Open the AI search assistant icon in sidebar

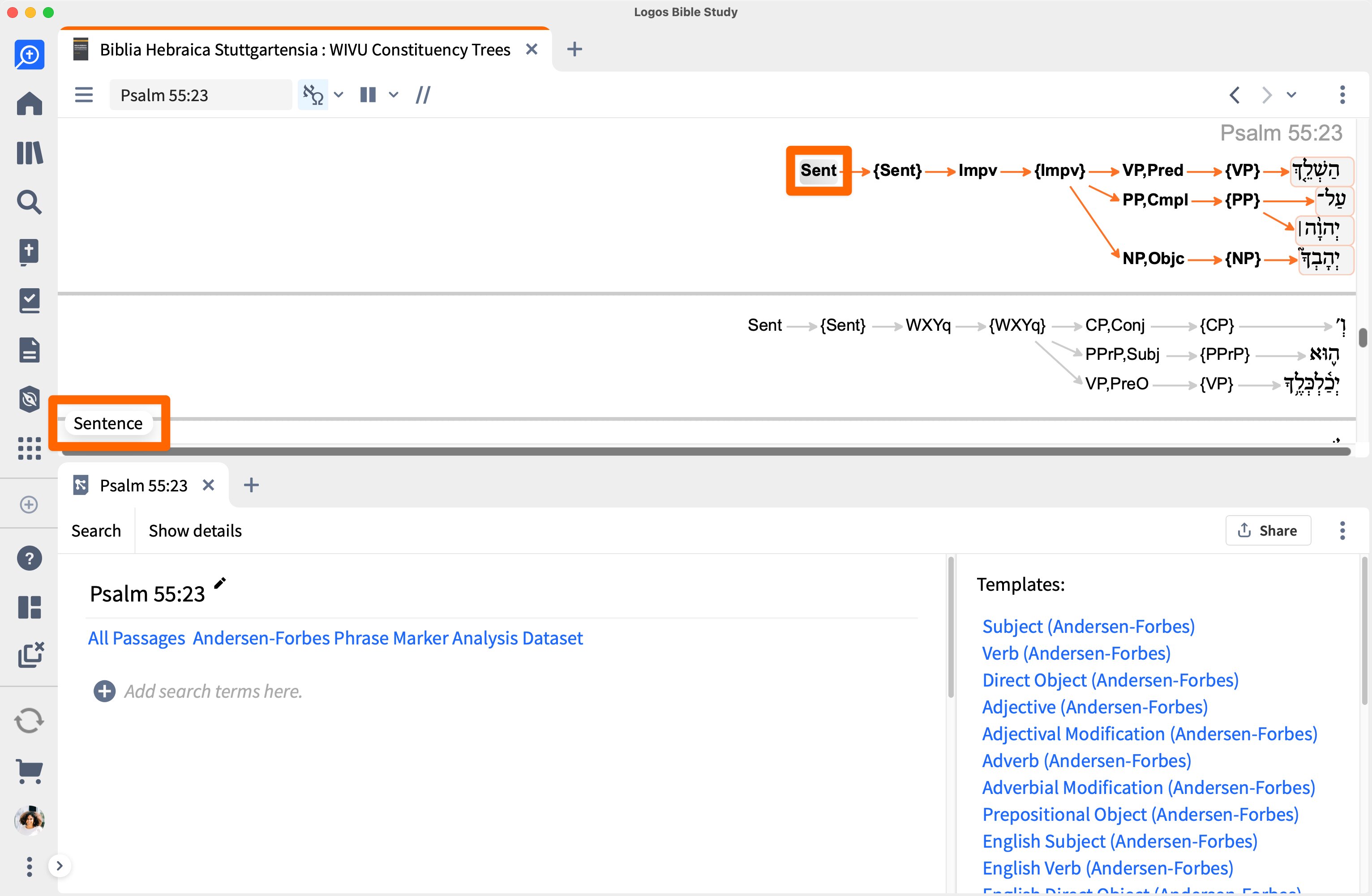pos(29,55)
